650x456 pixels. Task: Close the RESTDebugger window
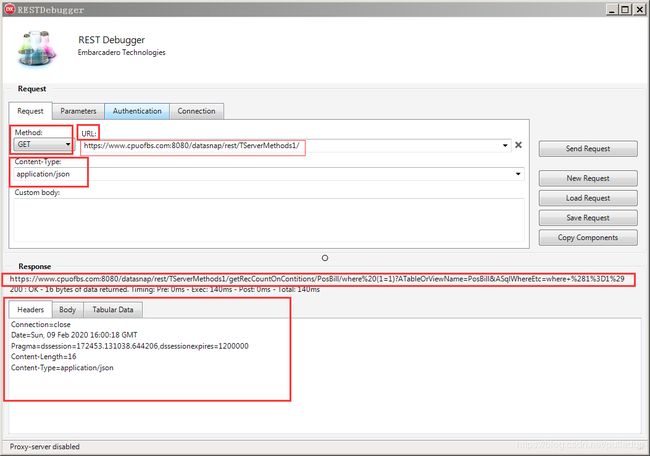click(640, 9)
